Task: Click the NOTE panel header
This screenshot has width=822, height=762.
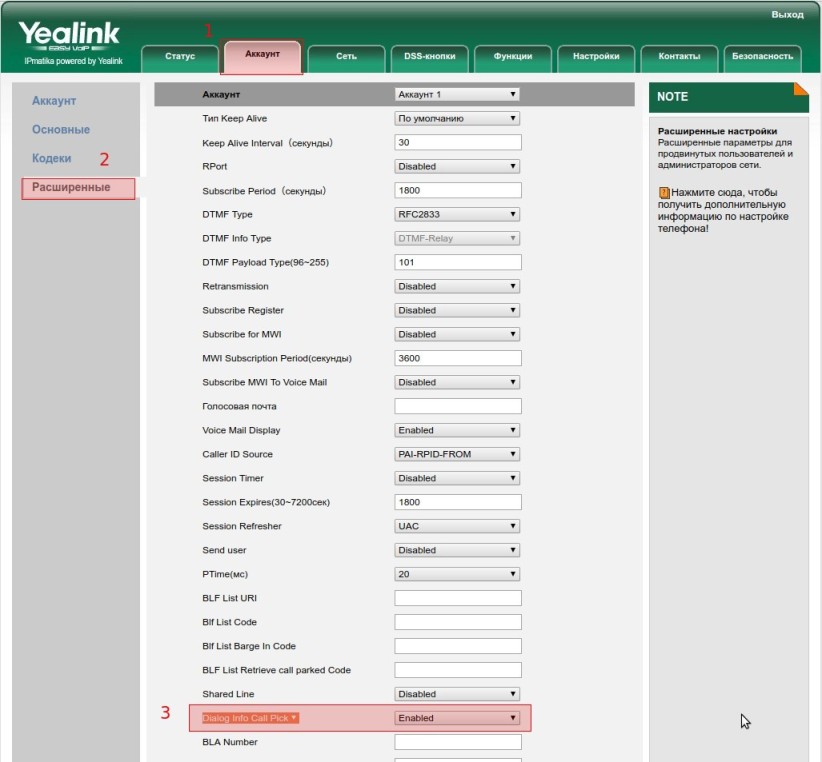Action: [x=729, y=97]
